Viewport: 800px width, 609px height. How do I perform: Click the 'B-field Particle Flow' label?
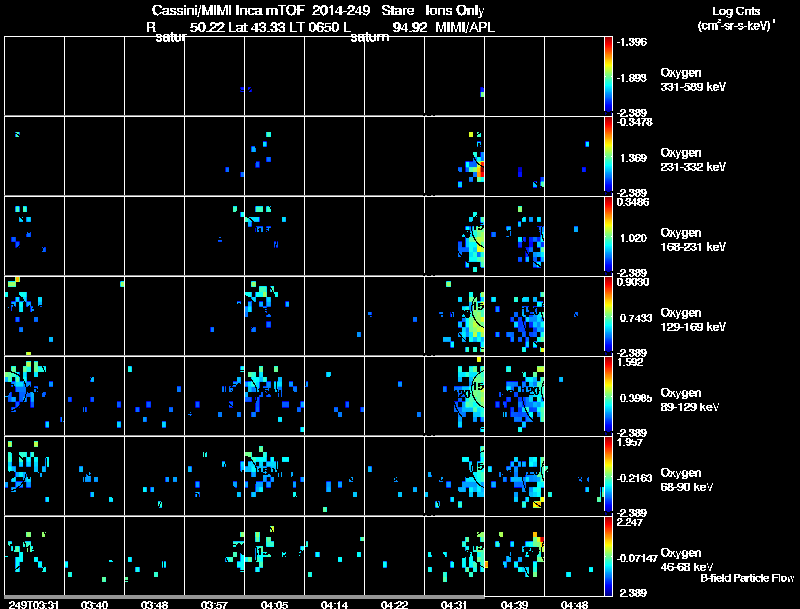747,578
